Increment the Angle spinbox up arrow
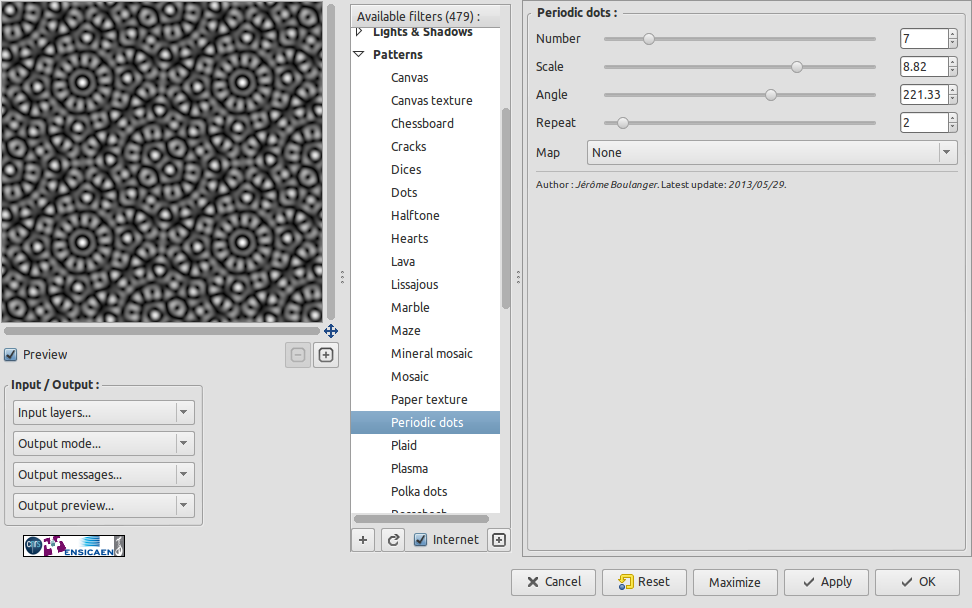The height and width of the screenshot is (608, 972). (953, 90)
